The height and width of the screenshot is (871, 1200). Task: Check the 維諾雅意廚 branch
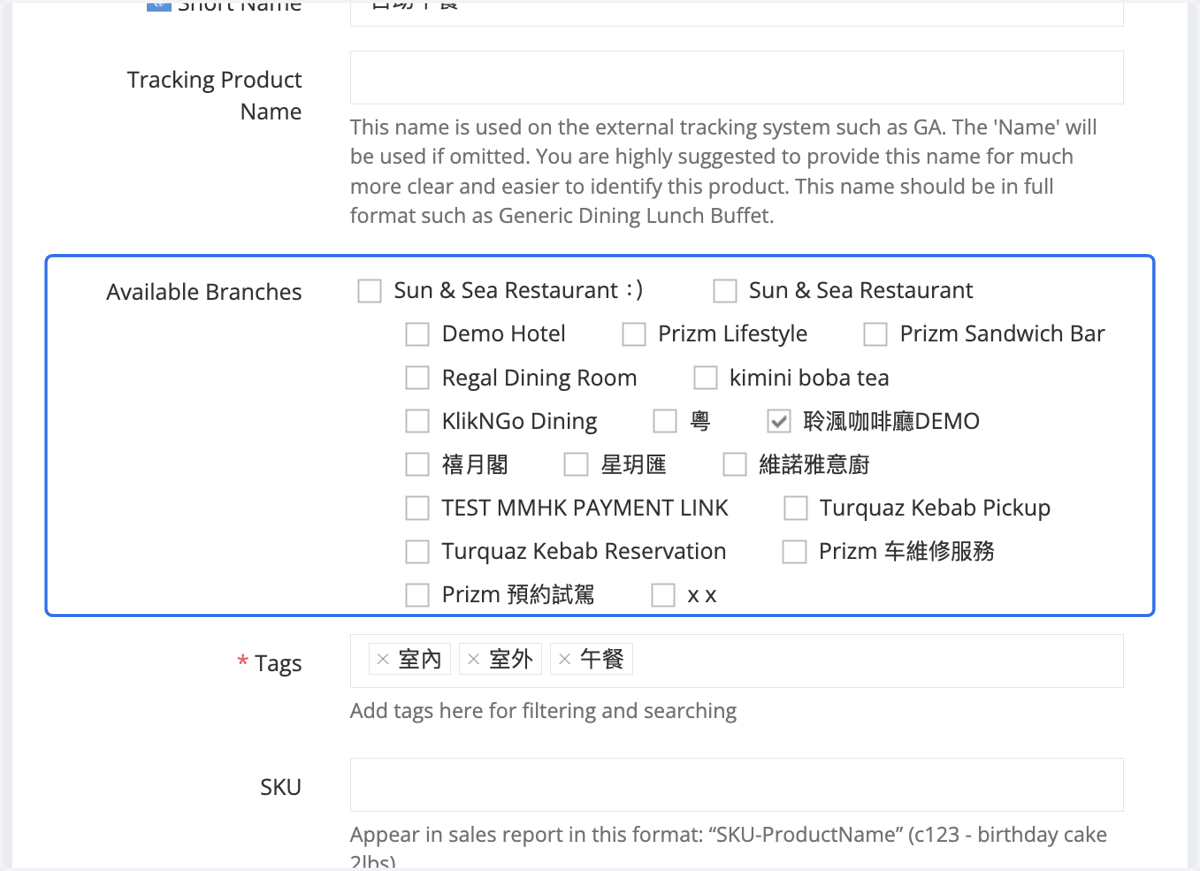tap(735, 464)
